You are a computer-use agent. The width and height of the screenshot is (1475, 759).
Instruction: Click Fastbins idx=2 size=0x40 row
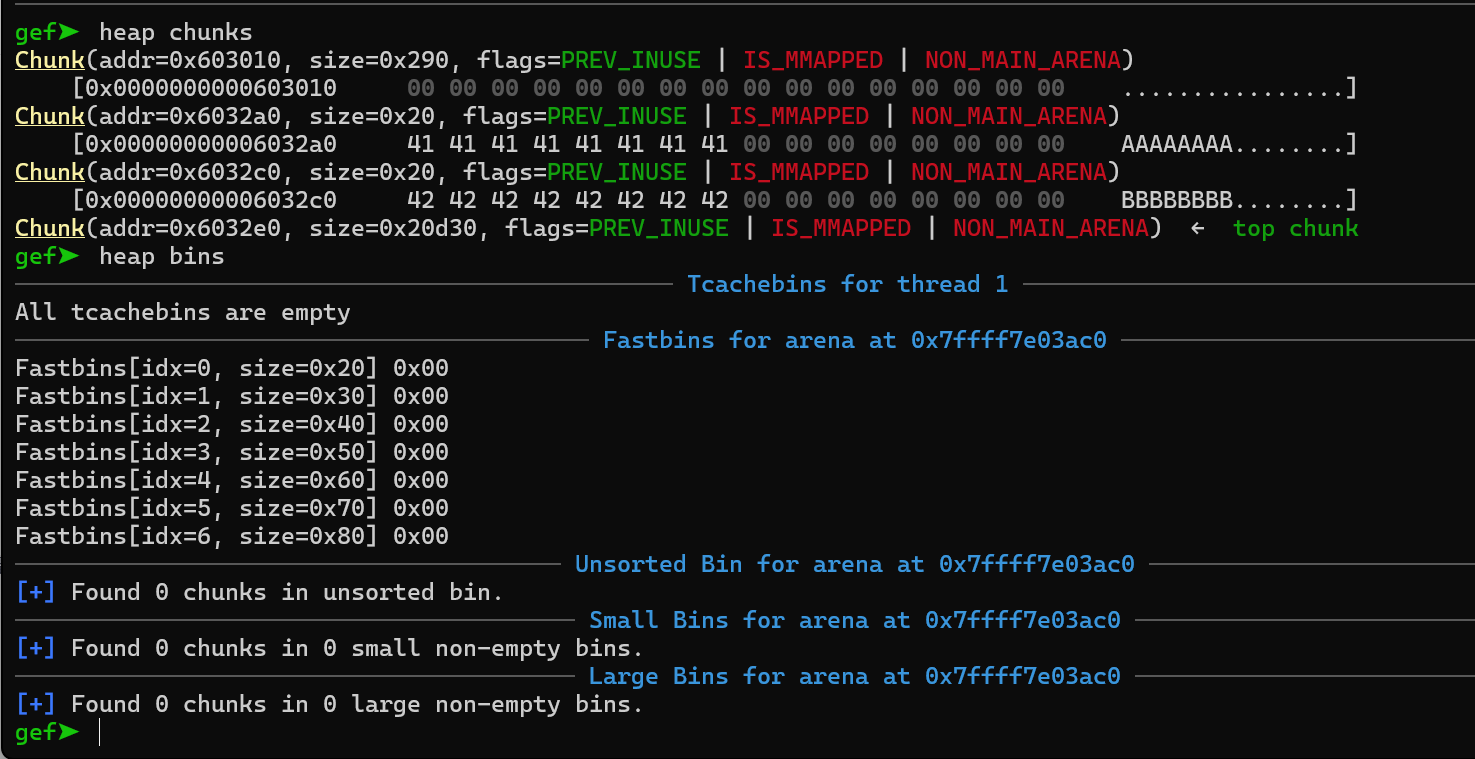232,424
